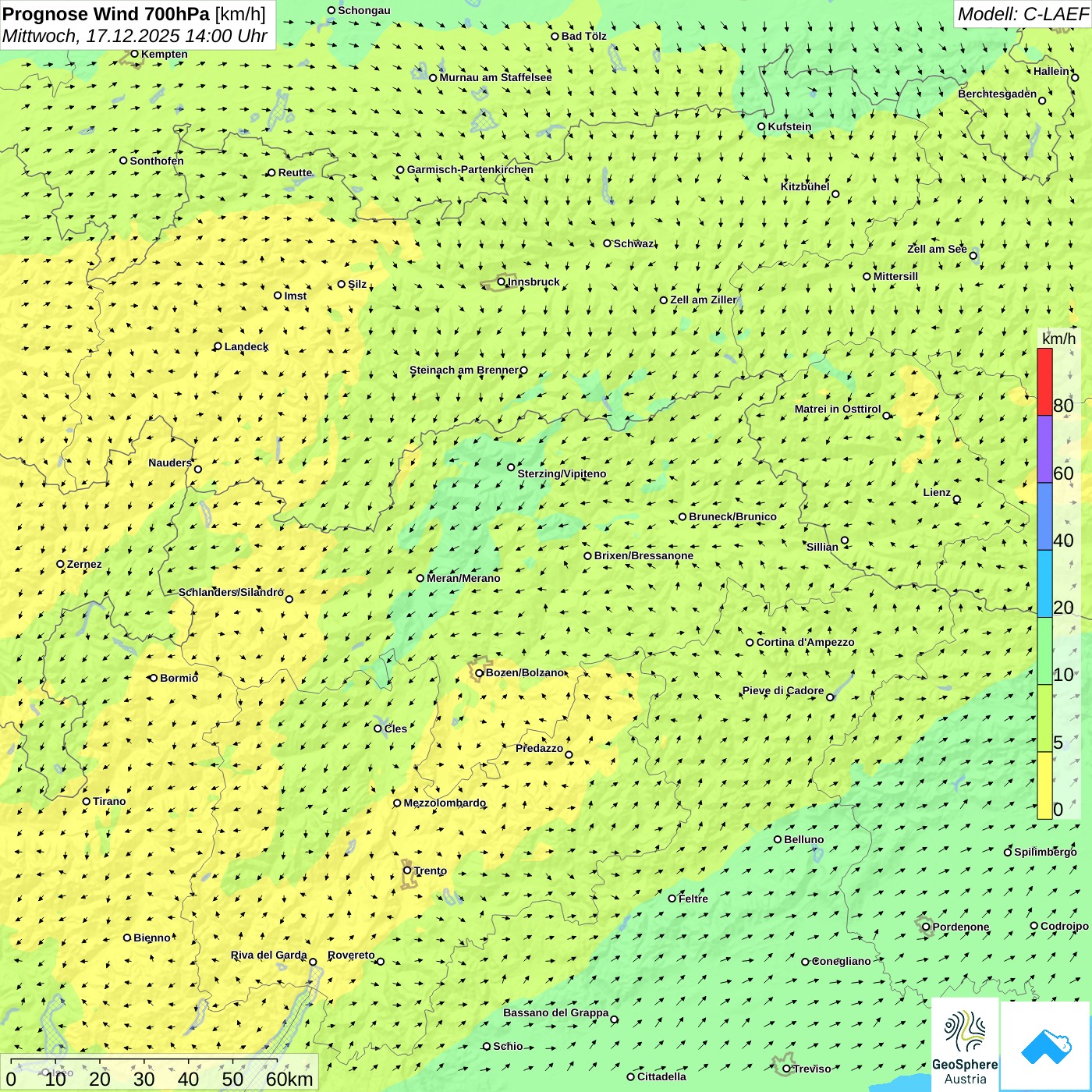Click the Sonthofen label
The image size is (1092, 1092).
[157, 161]
